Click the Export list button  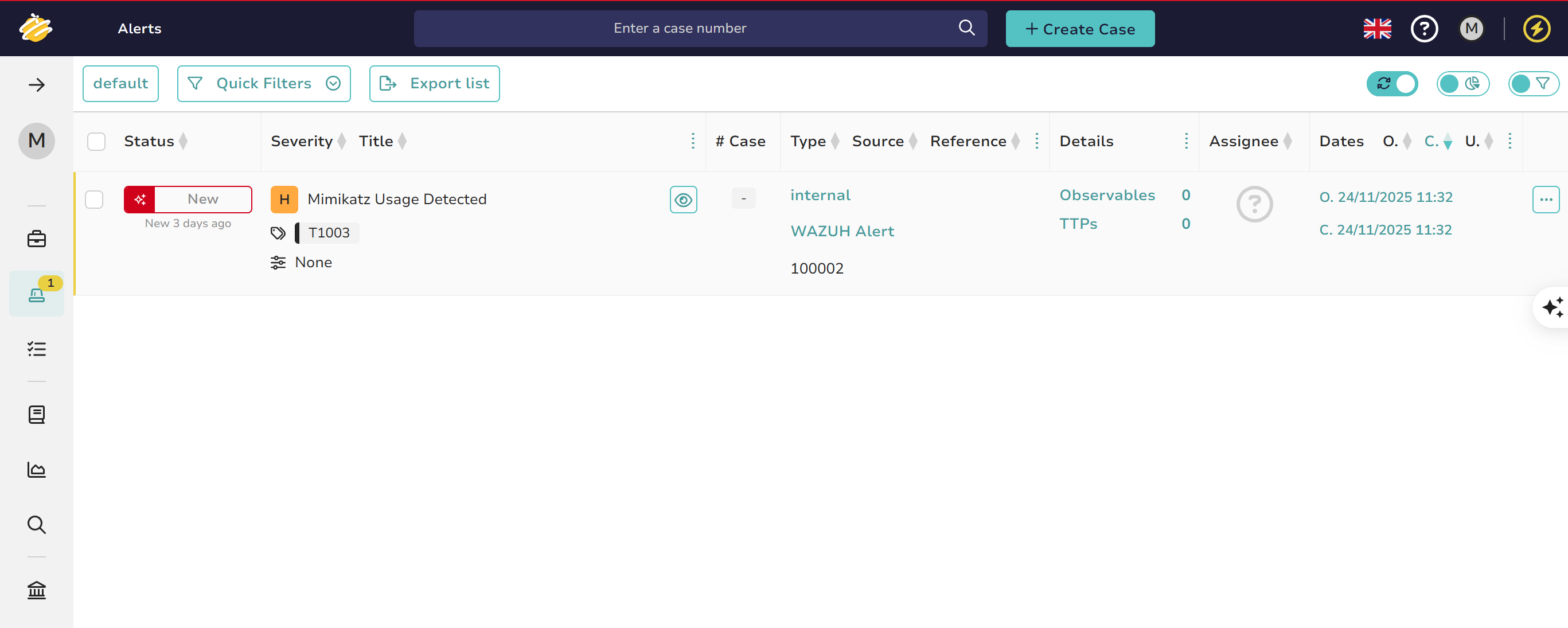tap(434, 83)
